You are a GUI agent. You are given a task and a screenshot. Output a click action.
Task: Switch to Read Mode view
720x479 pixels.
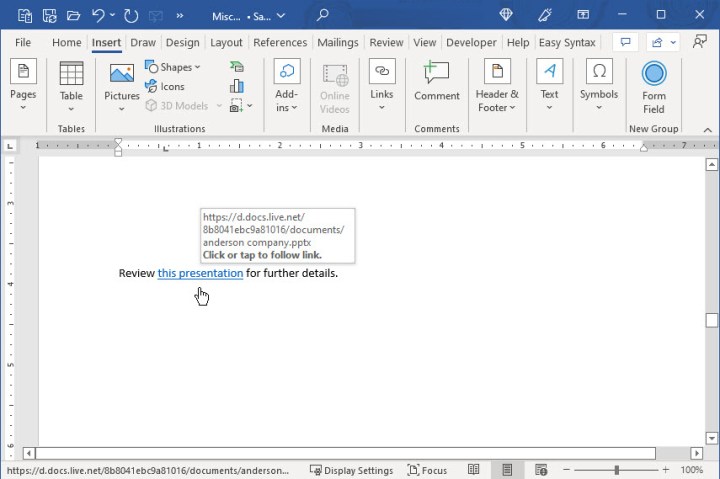click(x=474, y=470)
